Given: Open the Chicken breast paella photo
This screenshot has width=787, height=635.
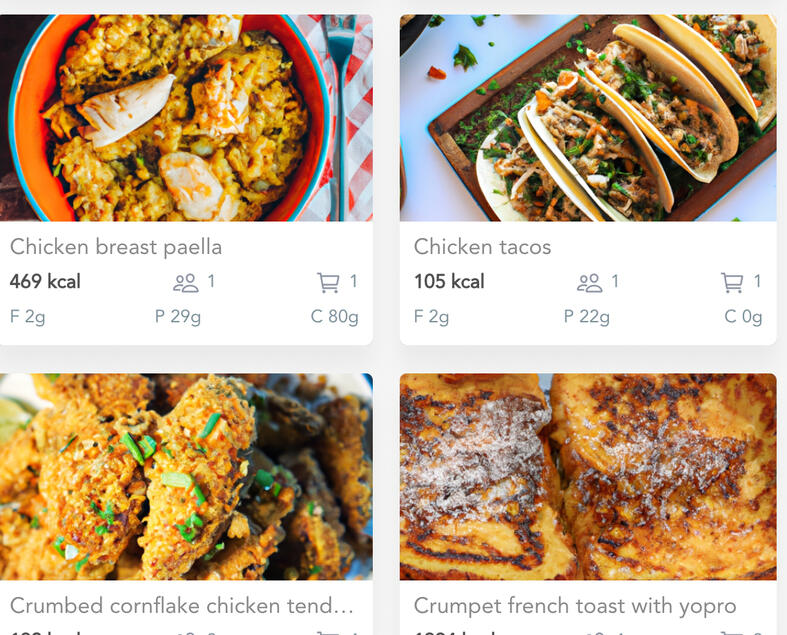Looking at the screenshot, I should point(186,118).
